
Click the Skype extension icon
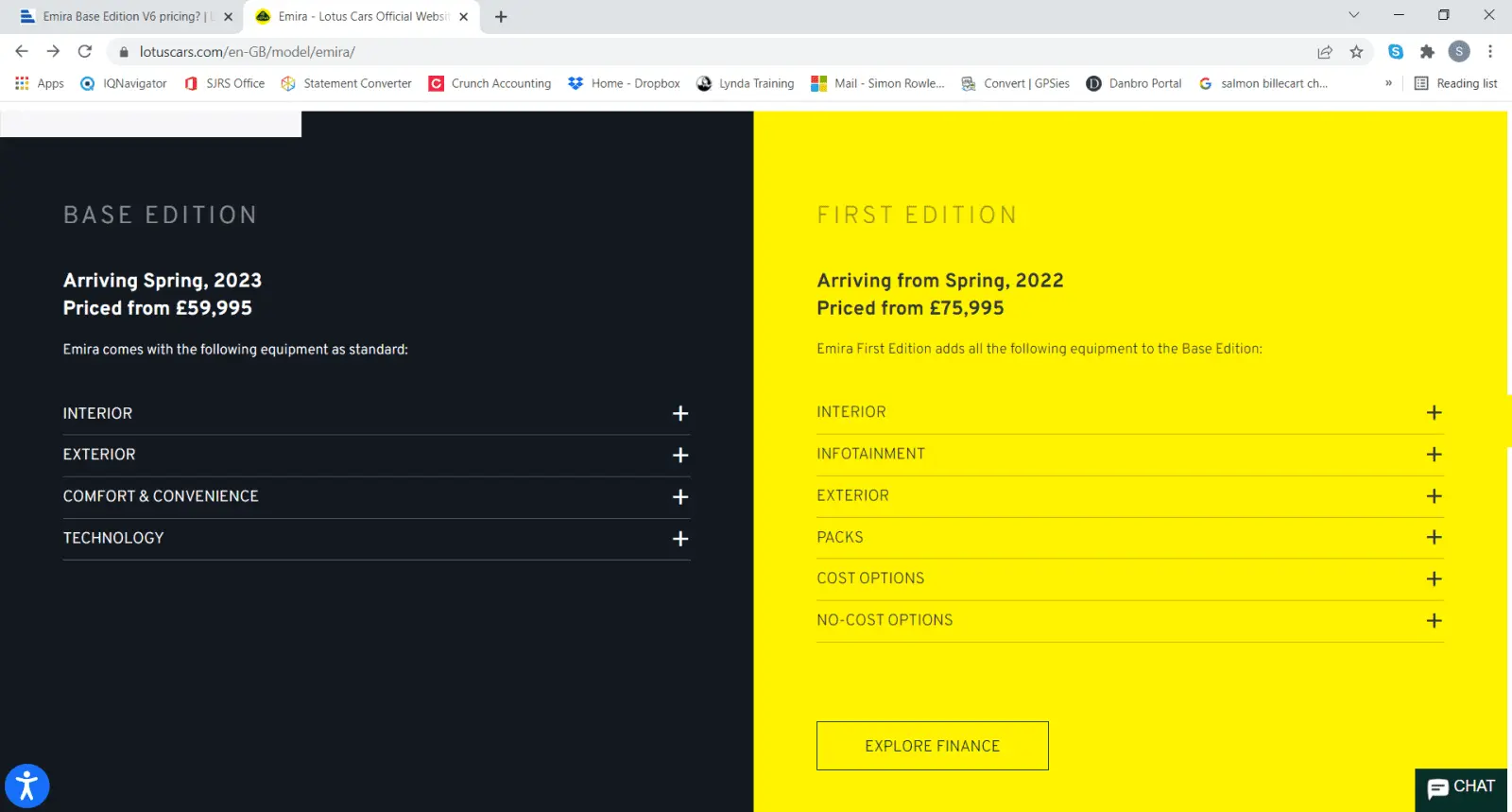[x=1396, y=52]
